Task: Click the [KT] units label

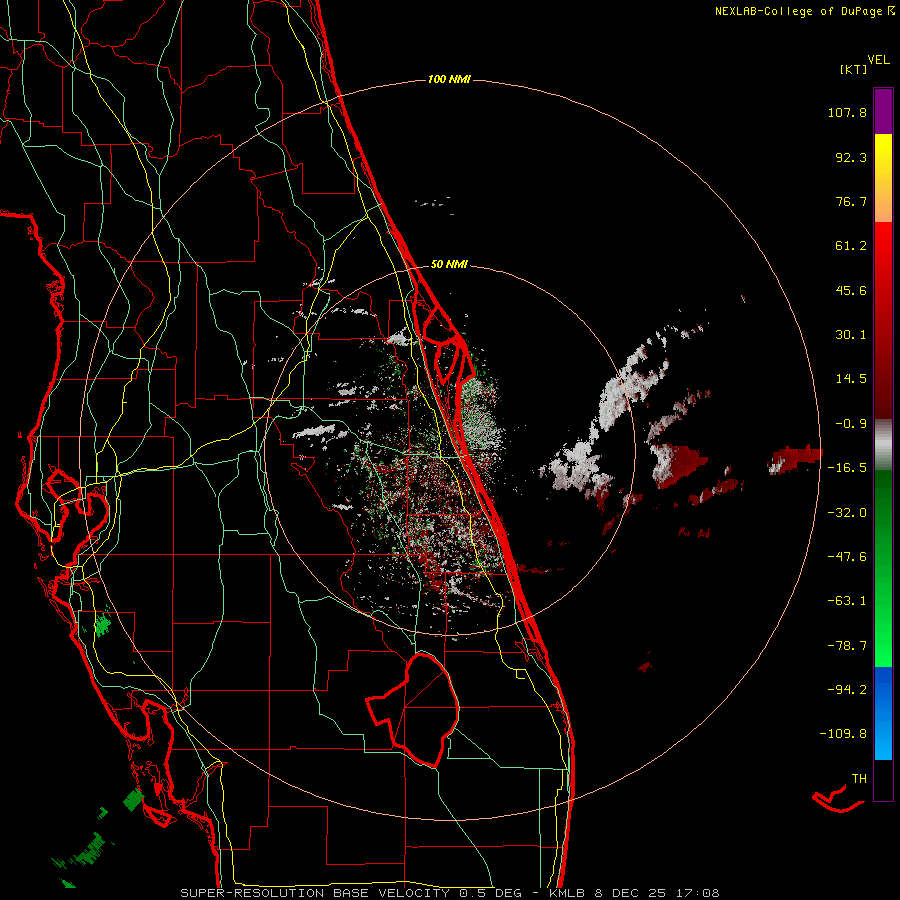Action: pos(853,69)
